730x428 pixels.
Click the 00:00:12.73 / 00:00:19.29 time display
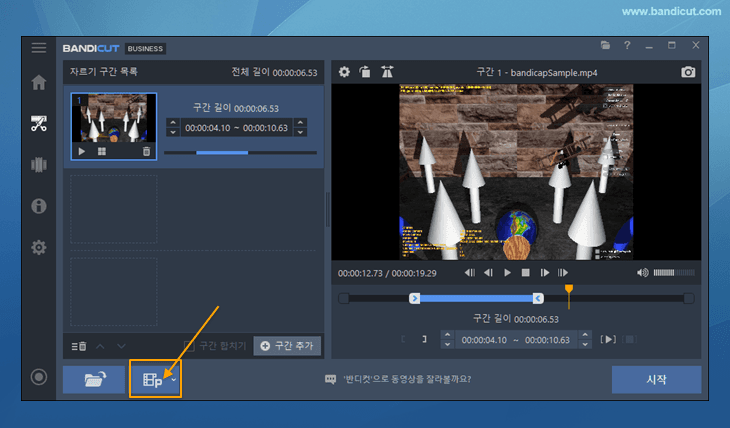pos(387,273)
